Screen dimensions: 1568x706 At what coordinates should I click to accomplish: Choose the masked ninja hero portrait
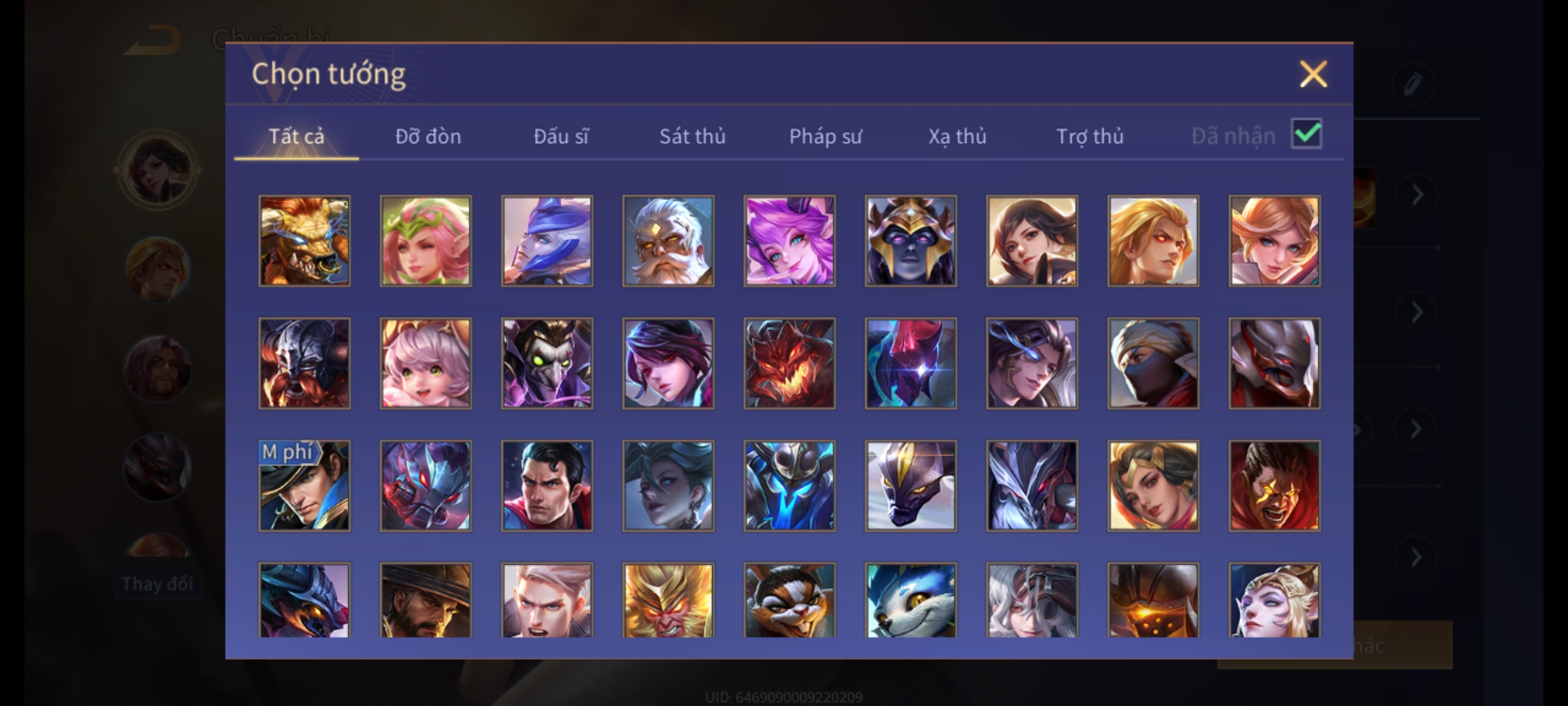coord(1153,363)
